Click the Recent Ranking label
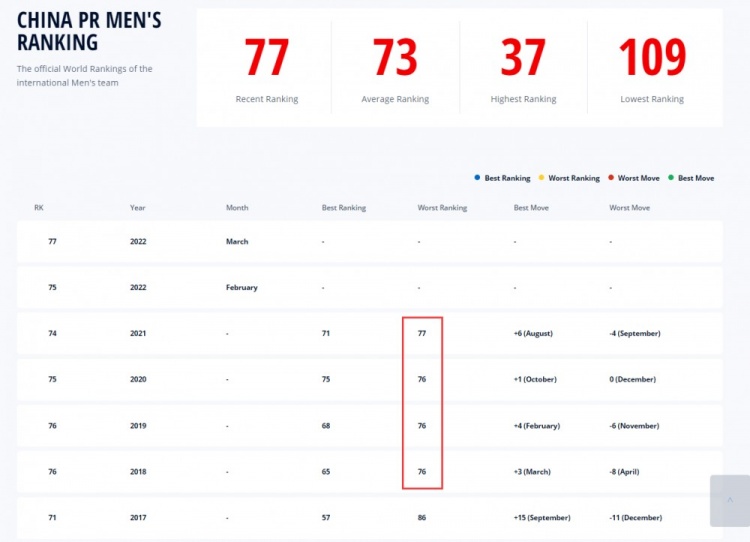This screenshot has height=542, width=750. [x=267, y=99]
